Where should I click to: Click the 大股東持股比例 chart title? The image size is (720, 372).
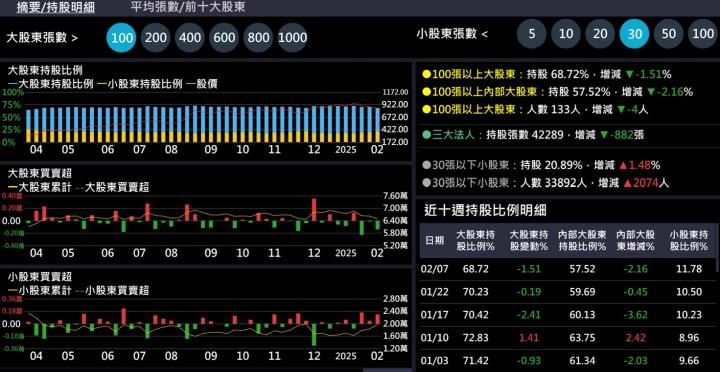click(x=45, y=71)
